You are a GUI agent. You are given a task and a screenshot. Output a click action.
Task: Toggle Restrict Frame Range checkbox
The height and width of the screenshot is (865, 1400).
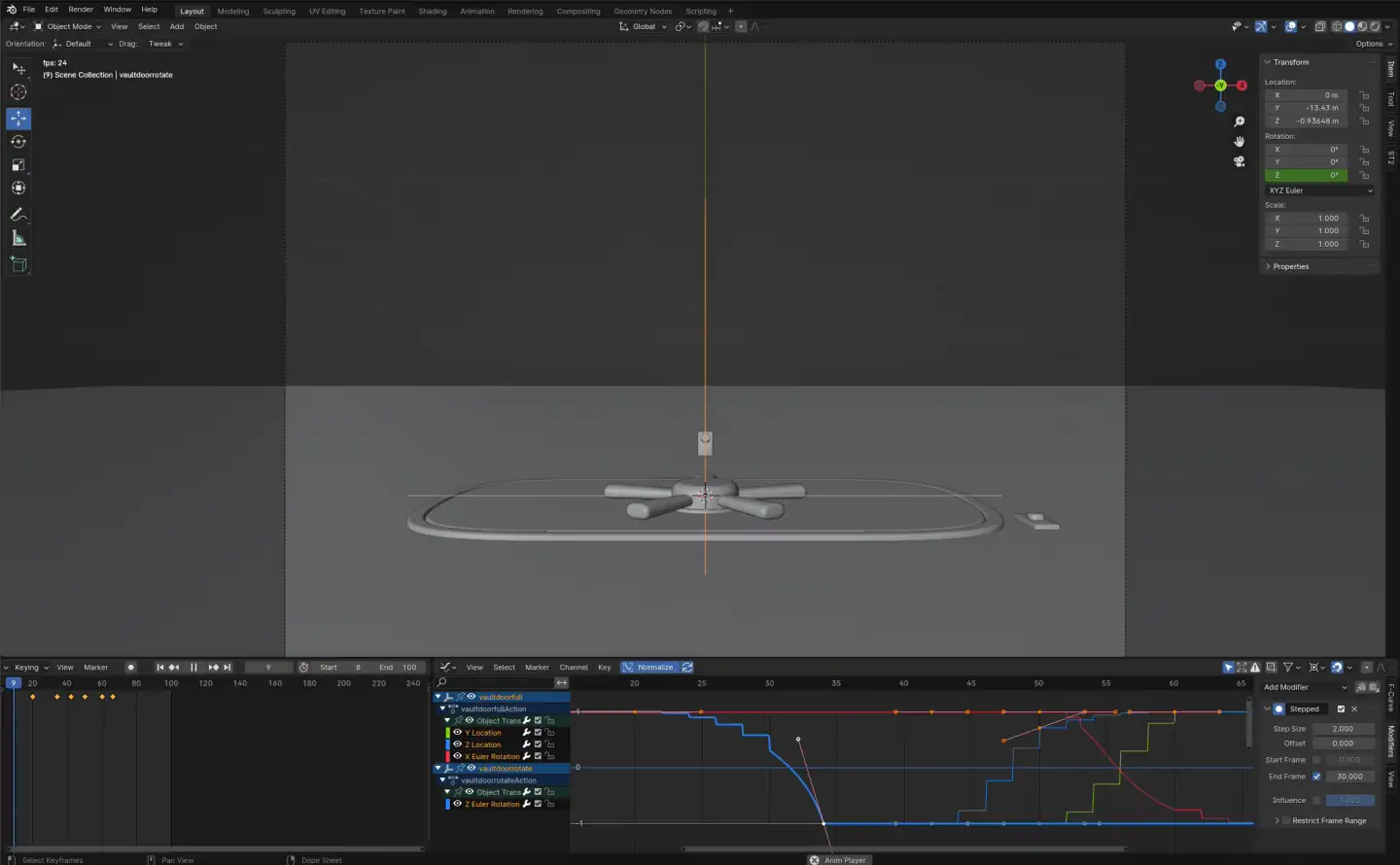click(x=1286, y=821)
